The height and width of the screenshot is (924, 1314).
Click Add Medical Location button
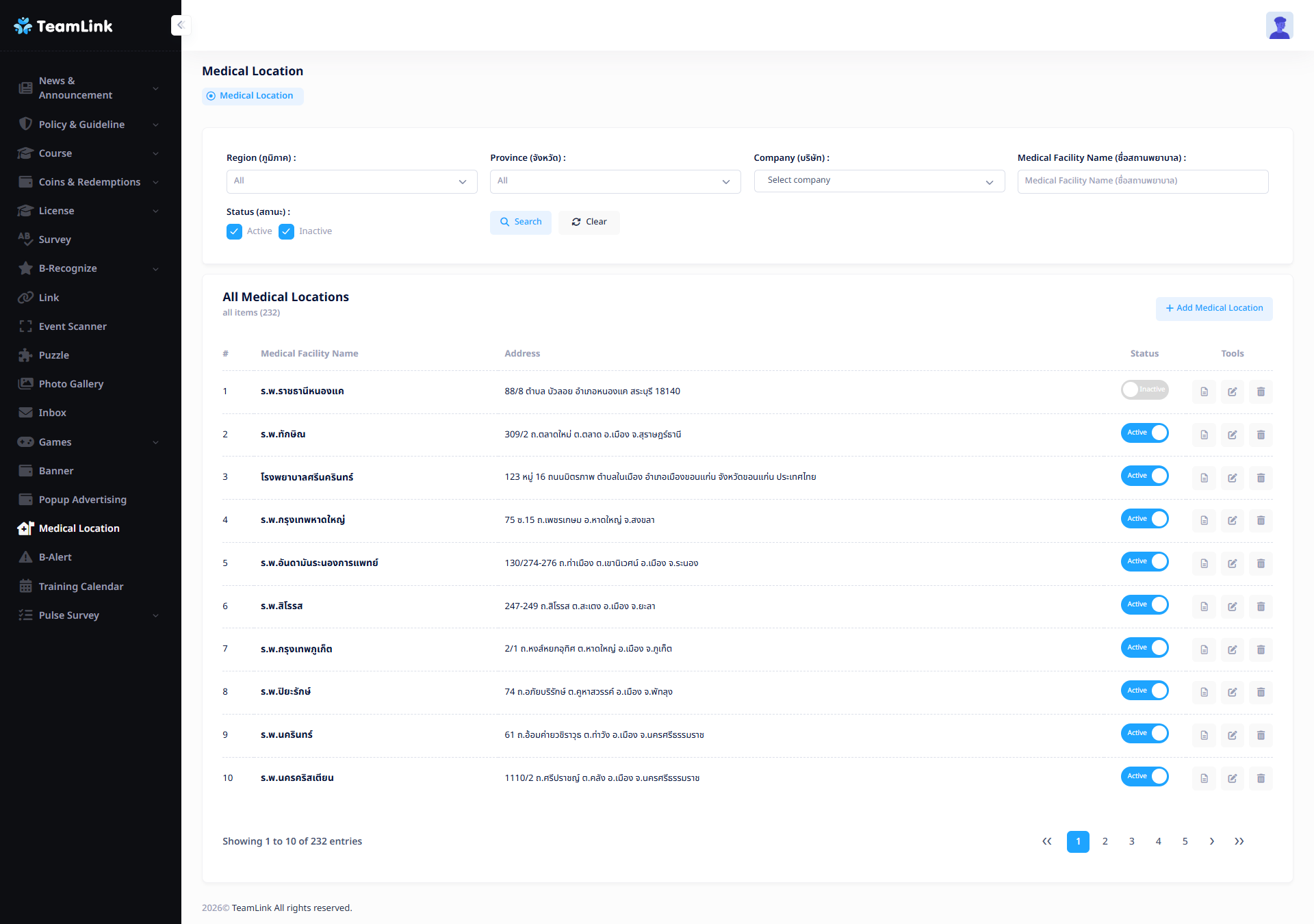point(1213,308)
